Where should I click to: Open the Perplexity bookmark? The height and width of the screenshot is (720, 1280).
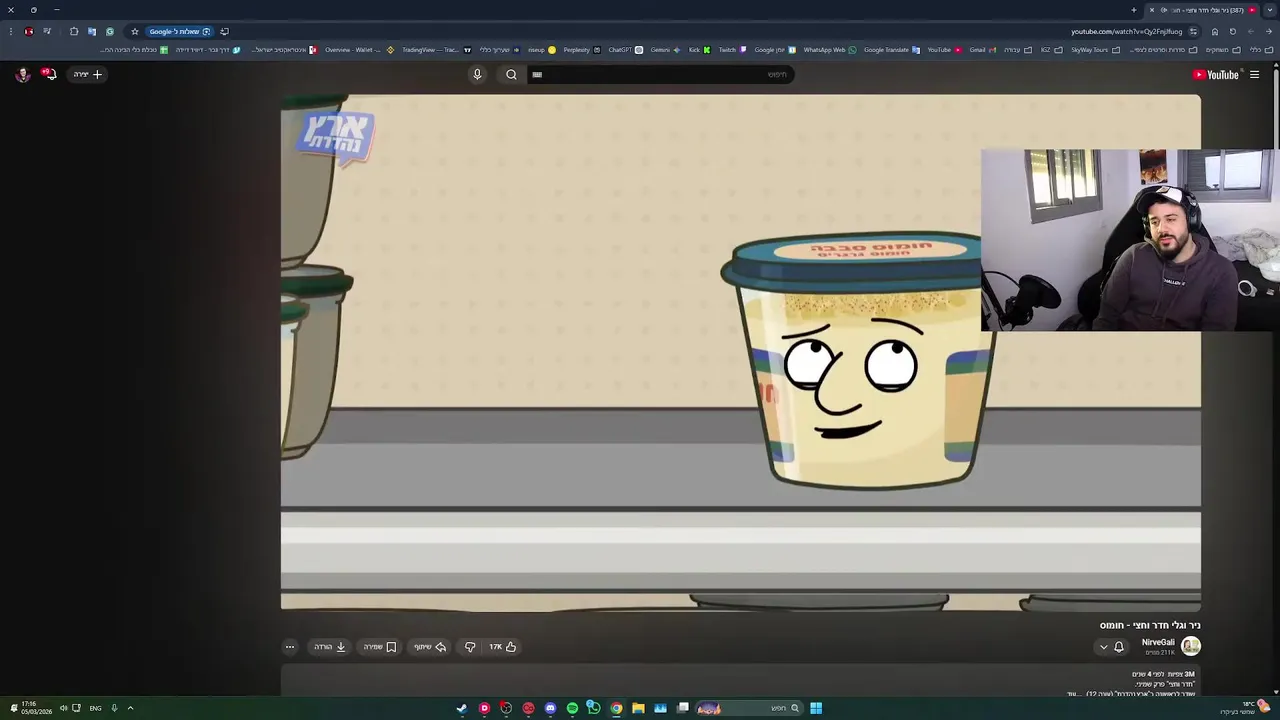pyautogui.click(x=582, y=50)
